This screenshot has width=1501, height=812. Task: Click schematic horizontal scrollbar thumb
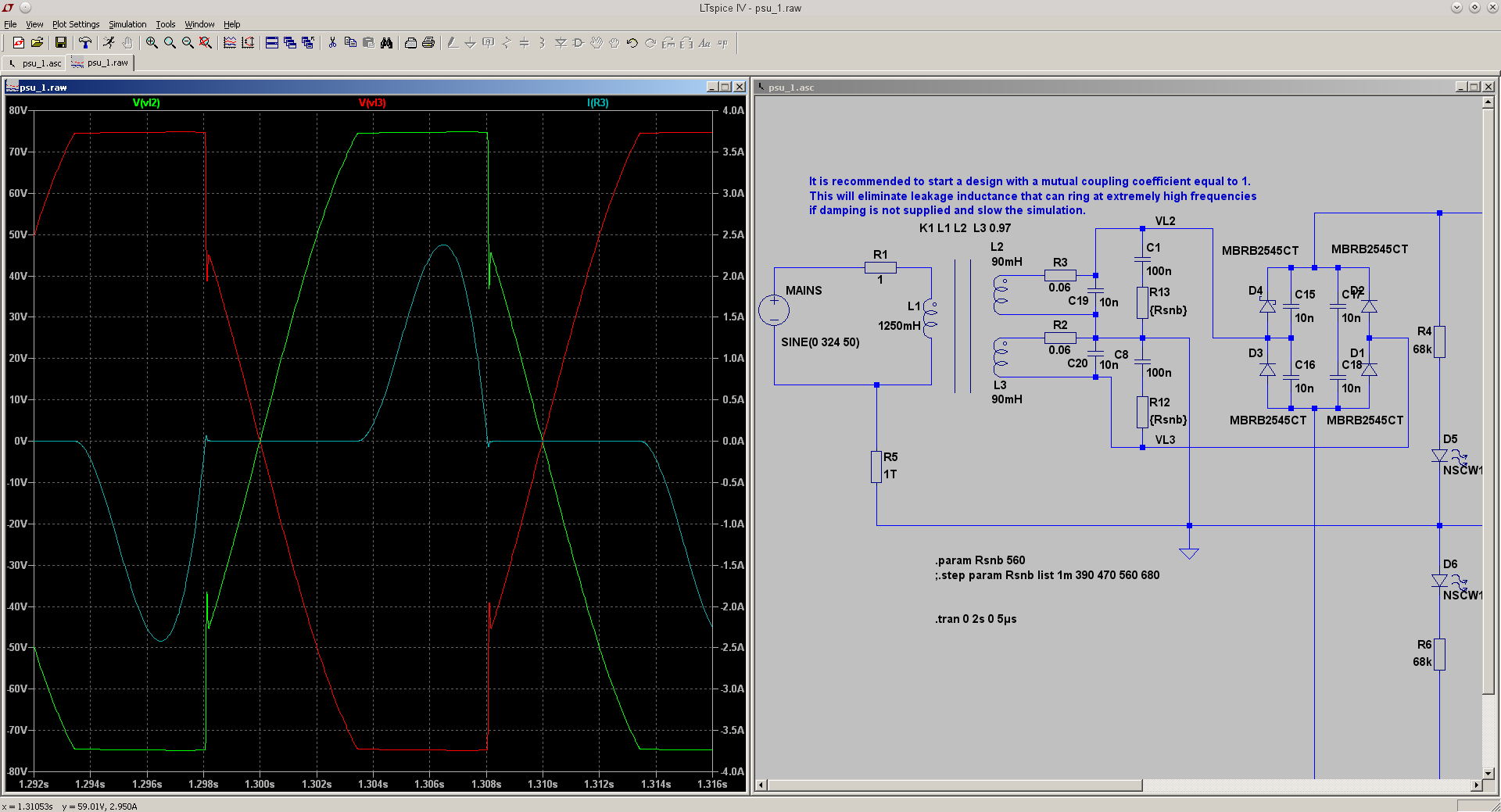[x=955, y=785]
